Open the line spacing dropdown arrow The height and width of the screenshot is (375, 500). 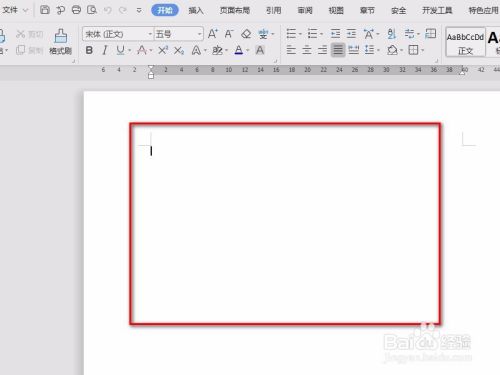coord(378,51)
